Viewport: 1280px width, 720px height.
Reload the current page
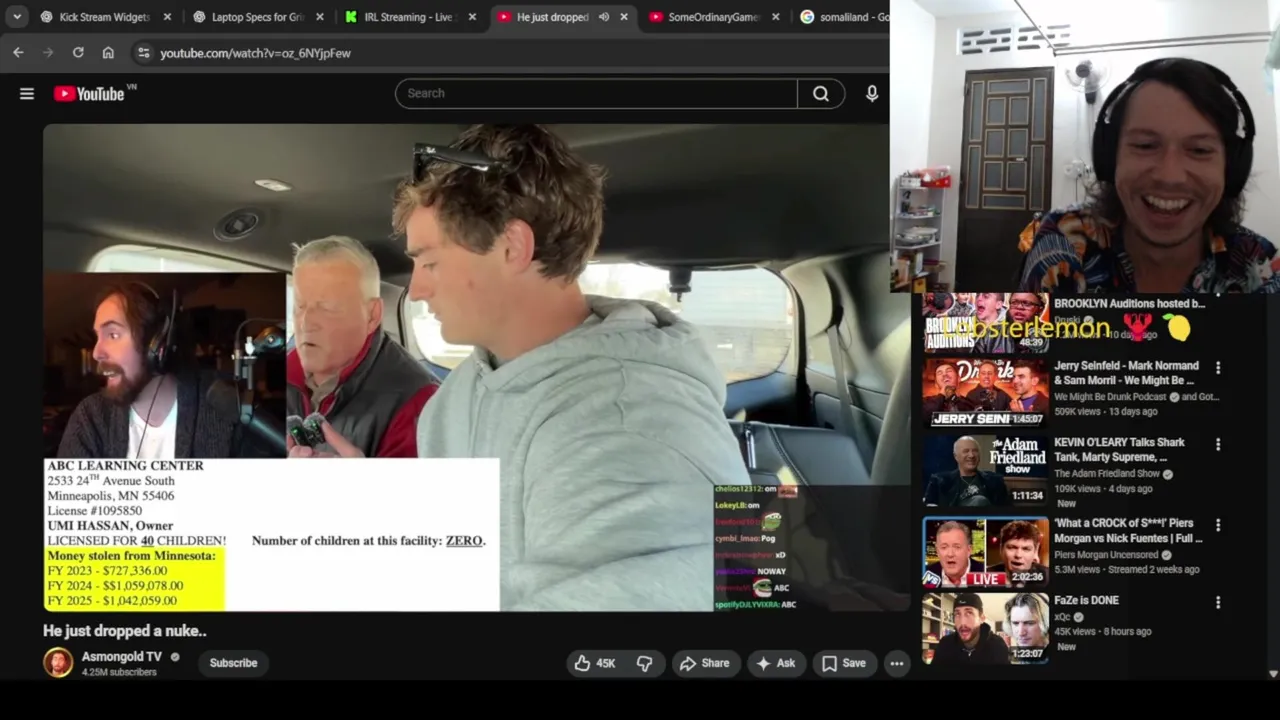click(x=78, y=53)
